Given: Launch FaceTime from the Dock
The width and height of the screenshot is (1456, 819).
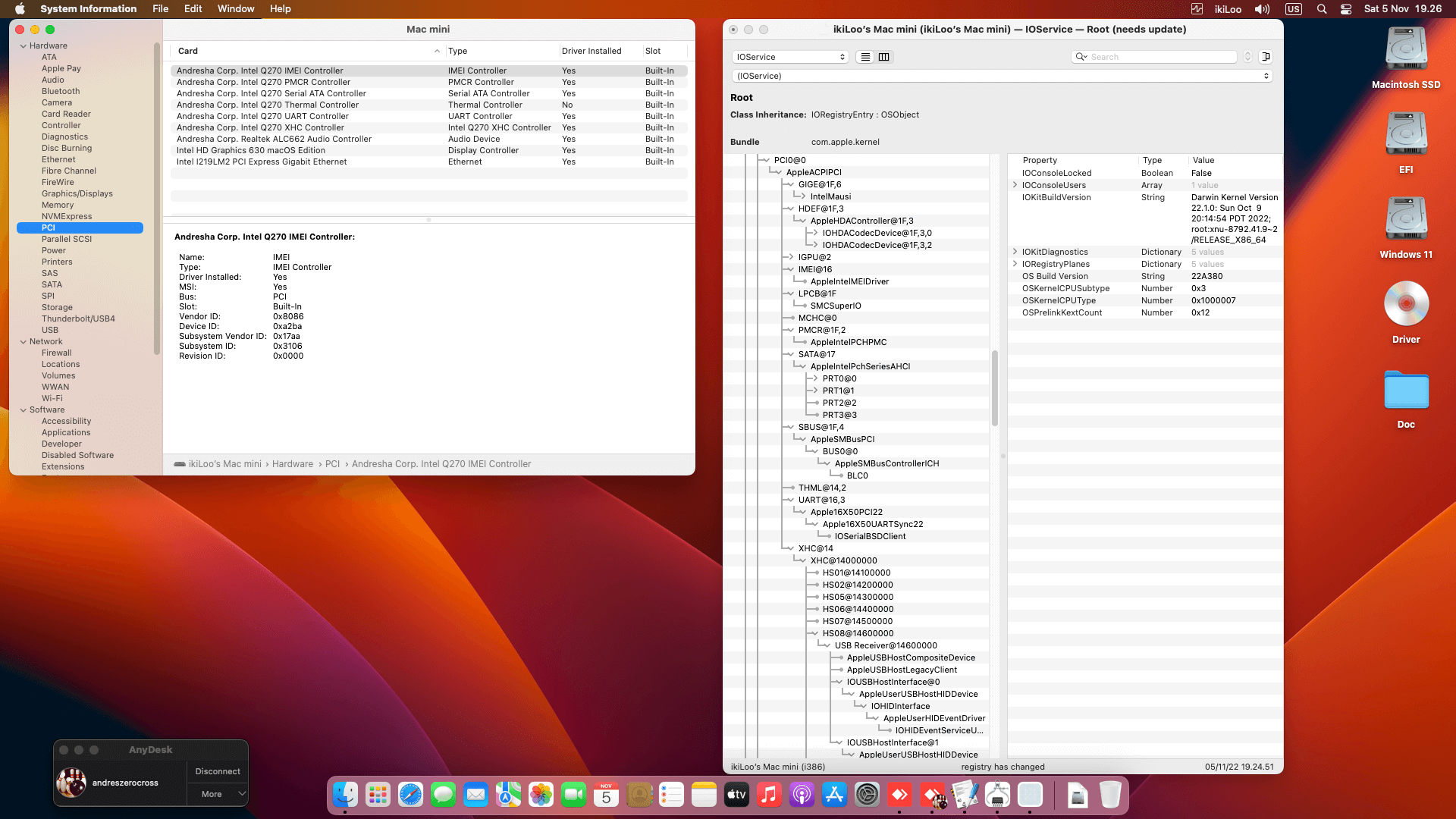Looking at the screenshot, I should (x=573, y=794).
